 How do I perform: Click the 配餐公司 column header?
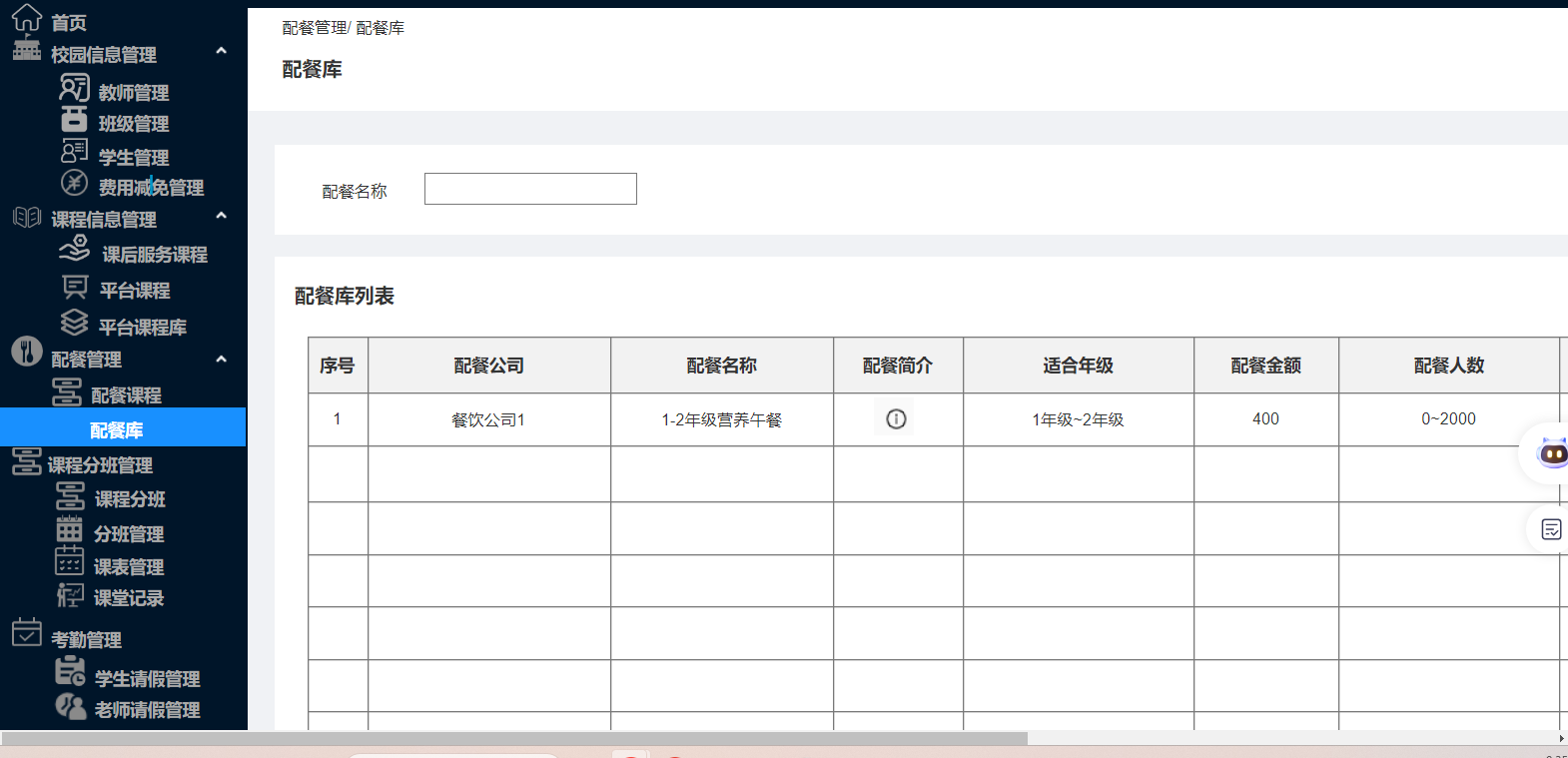(489, 366)
